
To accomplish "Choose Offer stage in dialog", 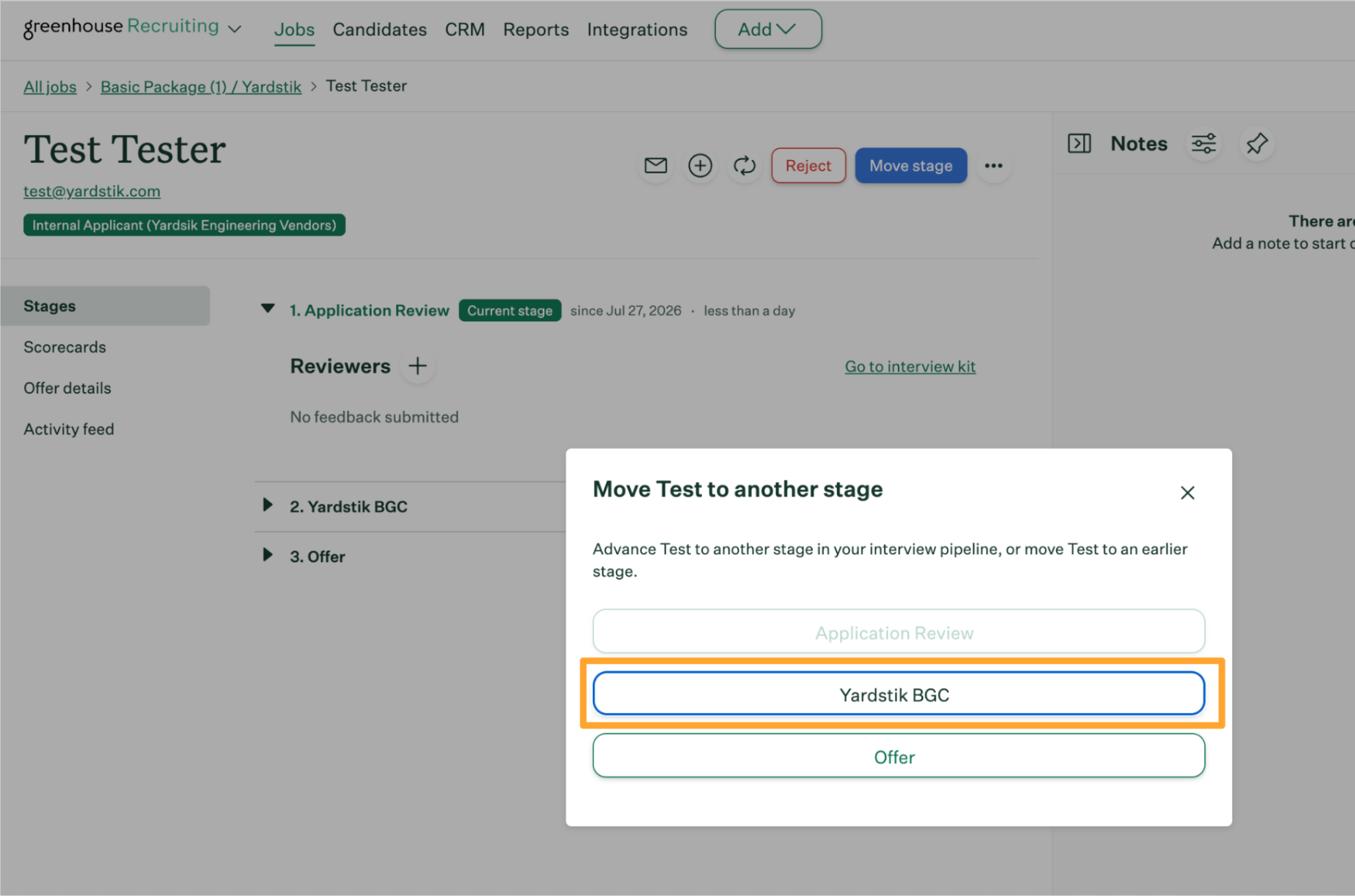I will (898, 756).
